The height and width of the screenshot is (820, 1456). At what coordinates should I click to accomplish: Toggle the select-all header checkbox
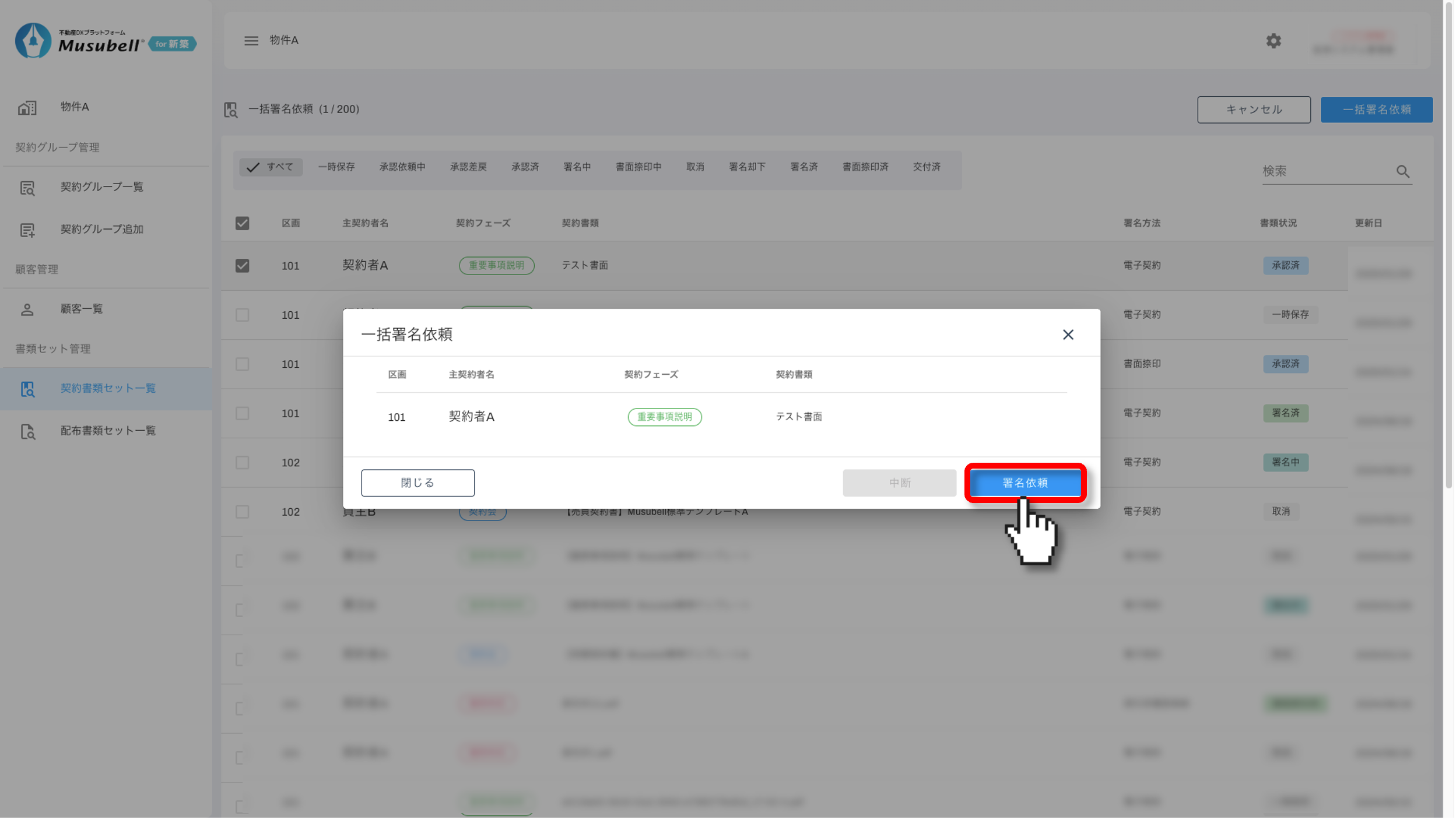pyautogui.click(x=242, y=223)
